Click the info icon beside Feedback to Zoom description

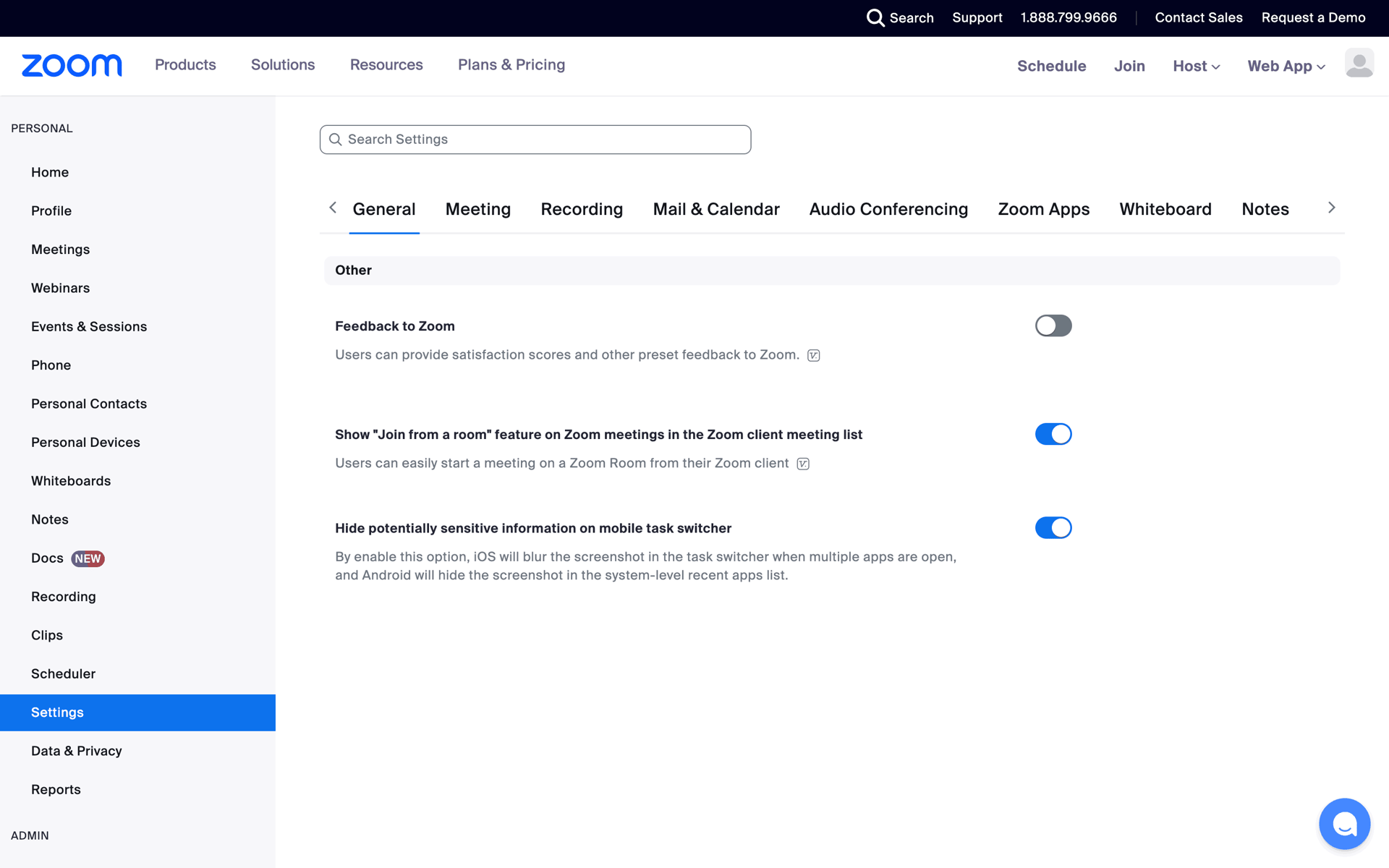pyautogui.click(x=814, y=355)
